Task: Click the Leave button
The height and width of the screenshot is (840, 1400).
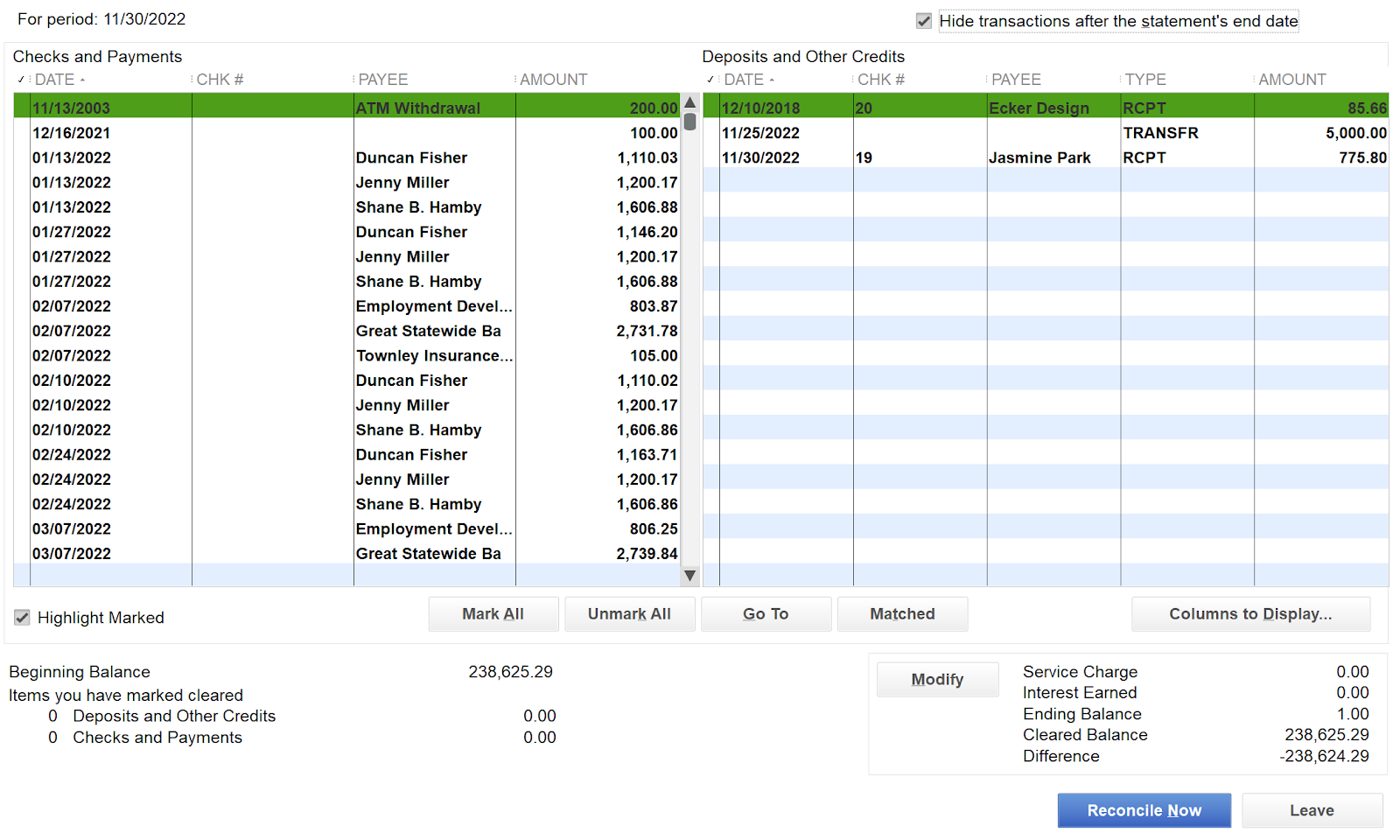Action: coord(1312,809)
